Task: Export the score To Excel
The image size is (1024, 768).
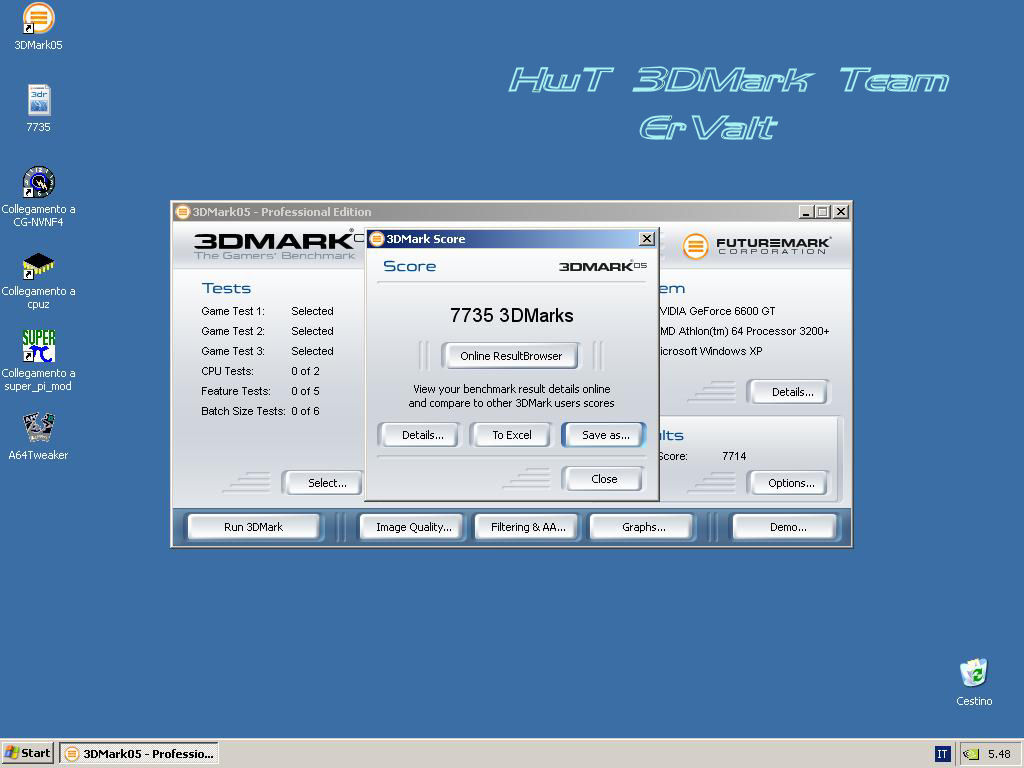Action: click(x=511, y=435)
